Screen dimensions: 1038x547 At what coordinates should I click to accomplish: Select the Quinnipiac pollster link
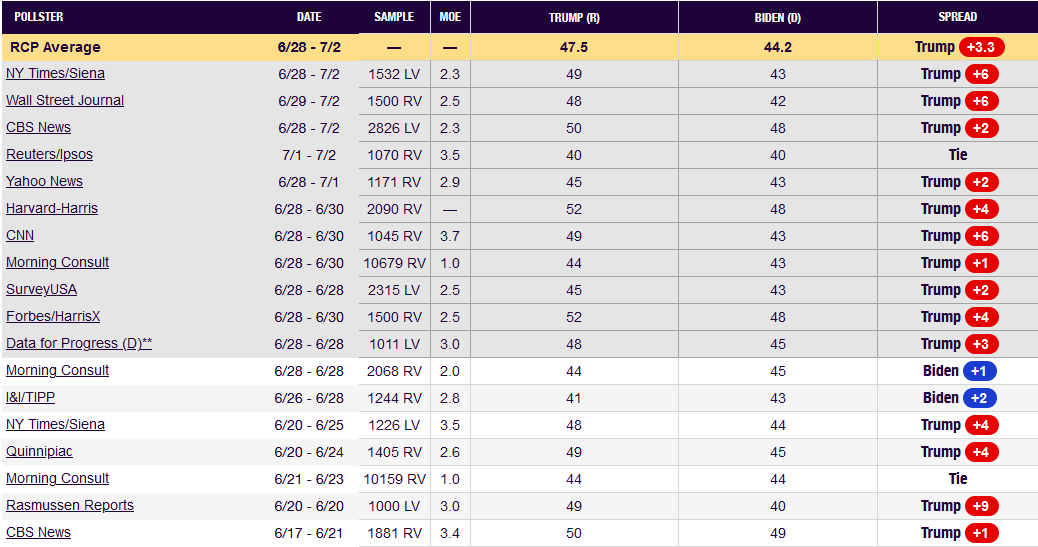(x=39, y=451)
